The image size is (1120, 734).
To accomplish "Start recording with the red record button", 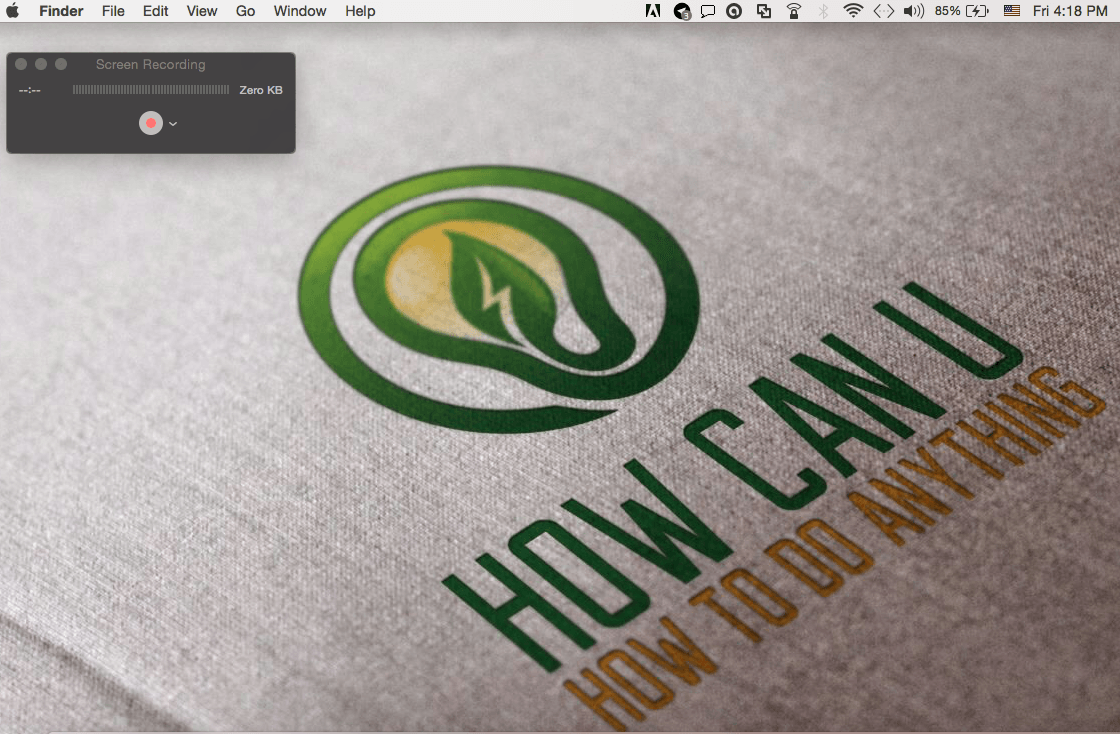I will pyautogui.click(x=151, y=123).
